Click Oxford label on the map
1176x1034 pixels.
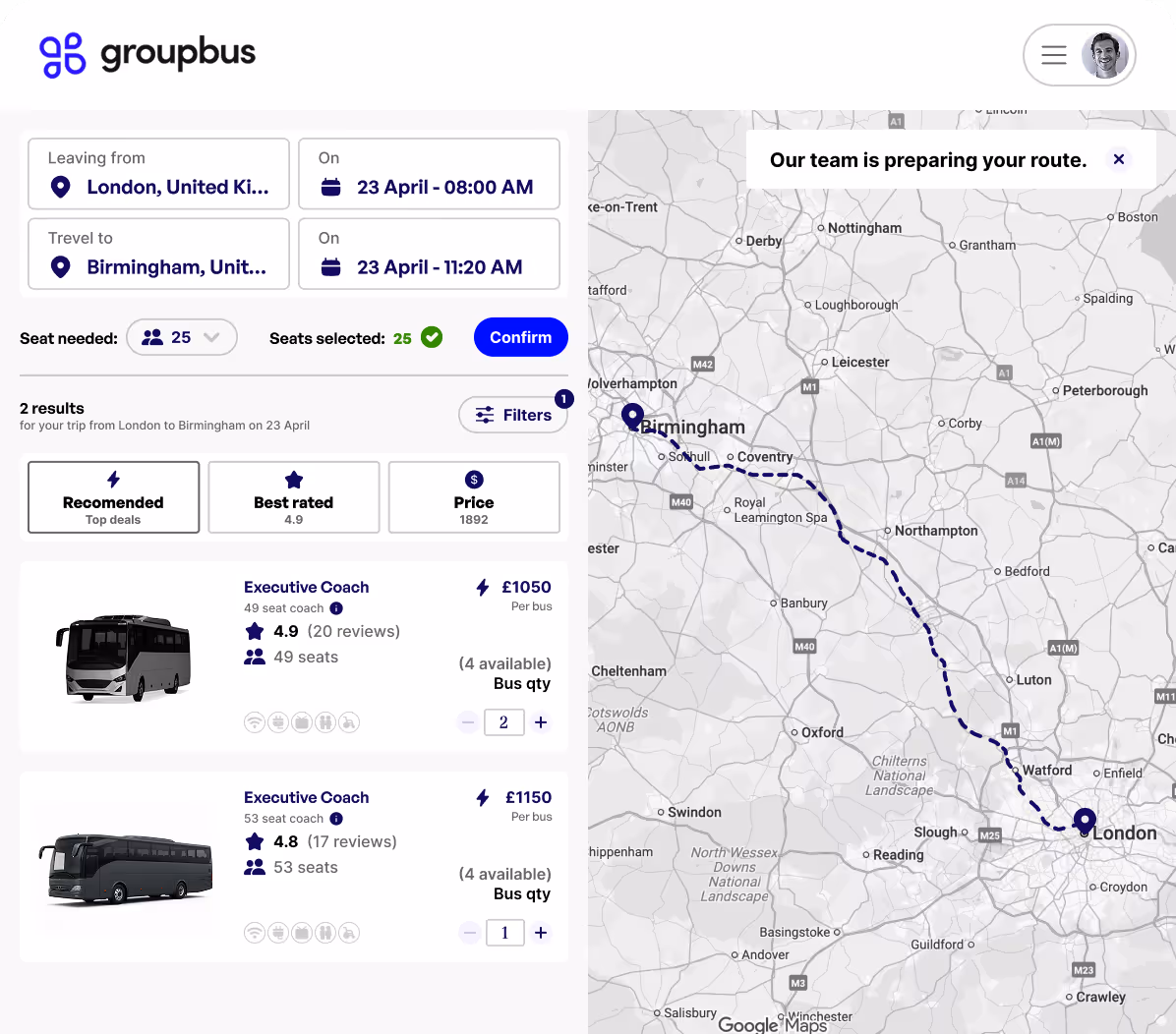click(x=822, y=732)
